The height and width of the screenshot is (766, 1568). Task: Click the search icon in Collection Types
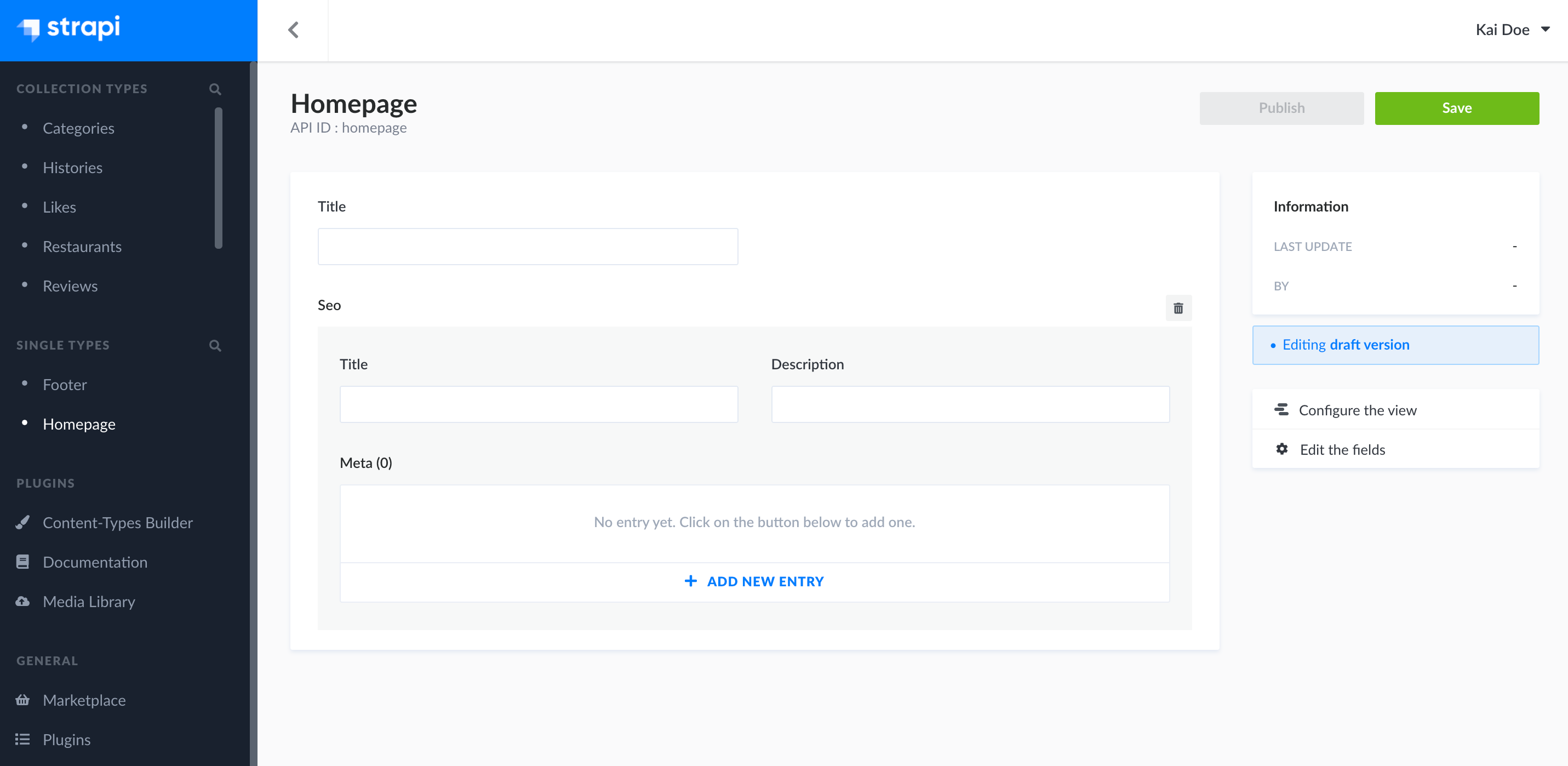click(215, 88)
